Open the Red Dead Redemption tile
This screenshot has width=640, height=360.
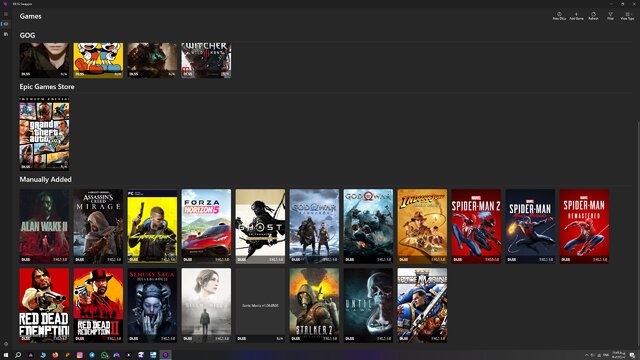point(44,305)
